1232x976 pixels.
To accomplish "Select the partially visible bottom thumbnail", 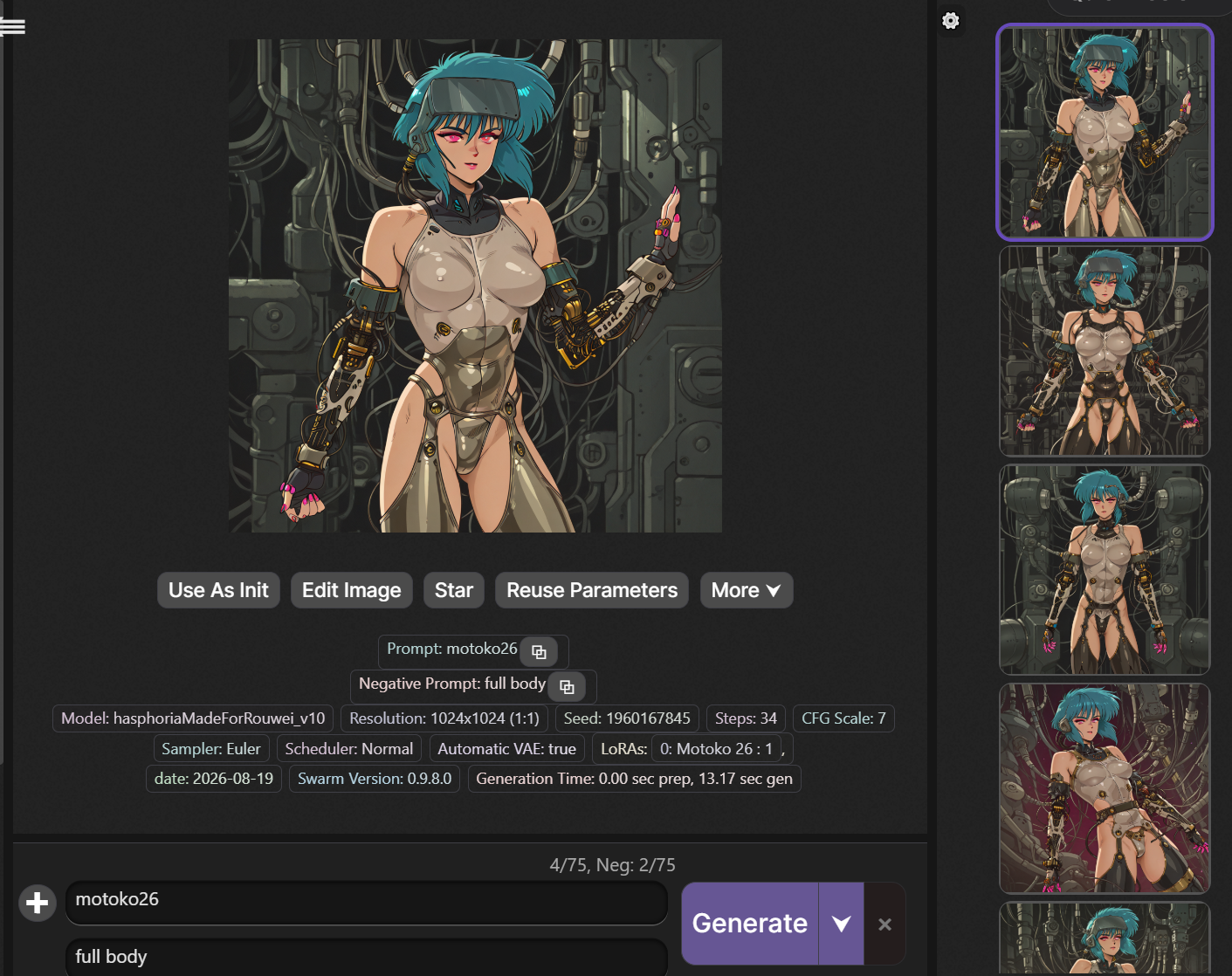I will click(1105, 938).
